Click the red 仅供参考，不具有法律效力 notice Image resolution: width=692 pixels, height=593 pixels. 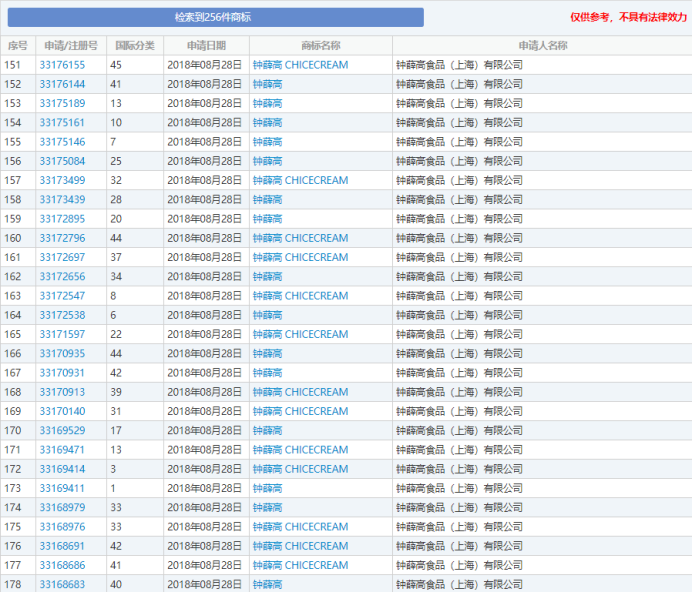[628, 17]
